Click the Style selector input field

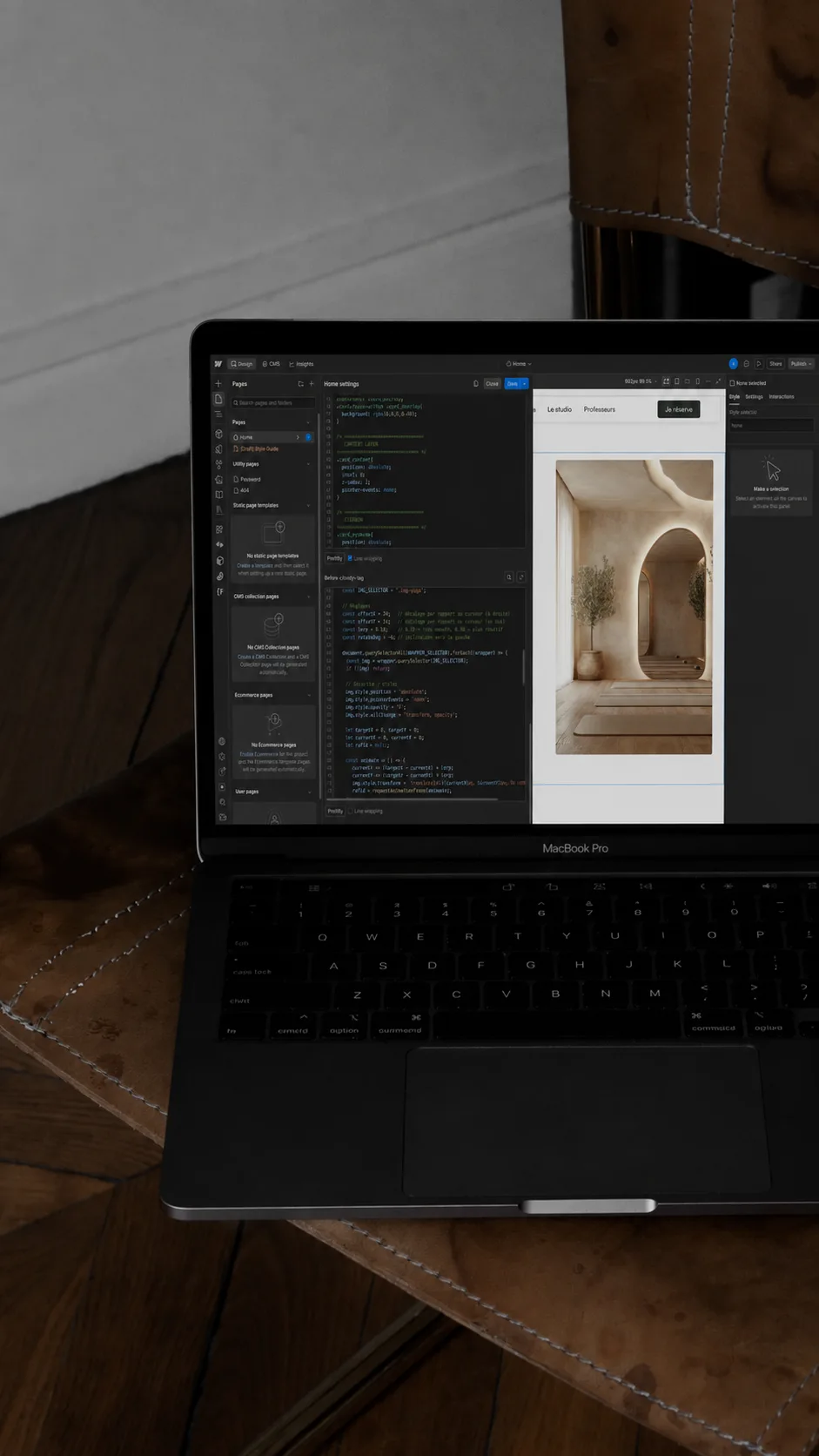tap(771, 425)
